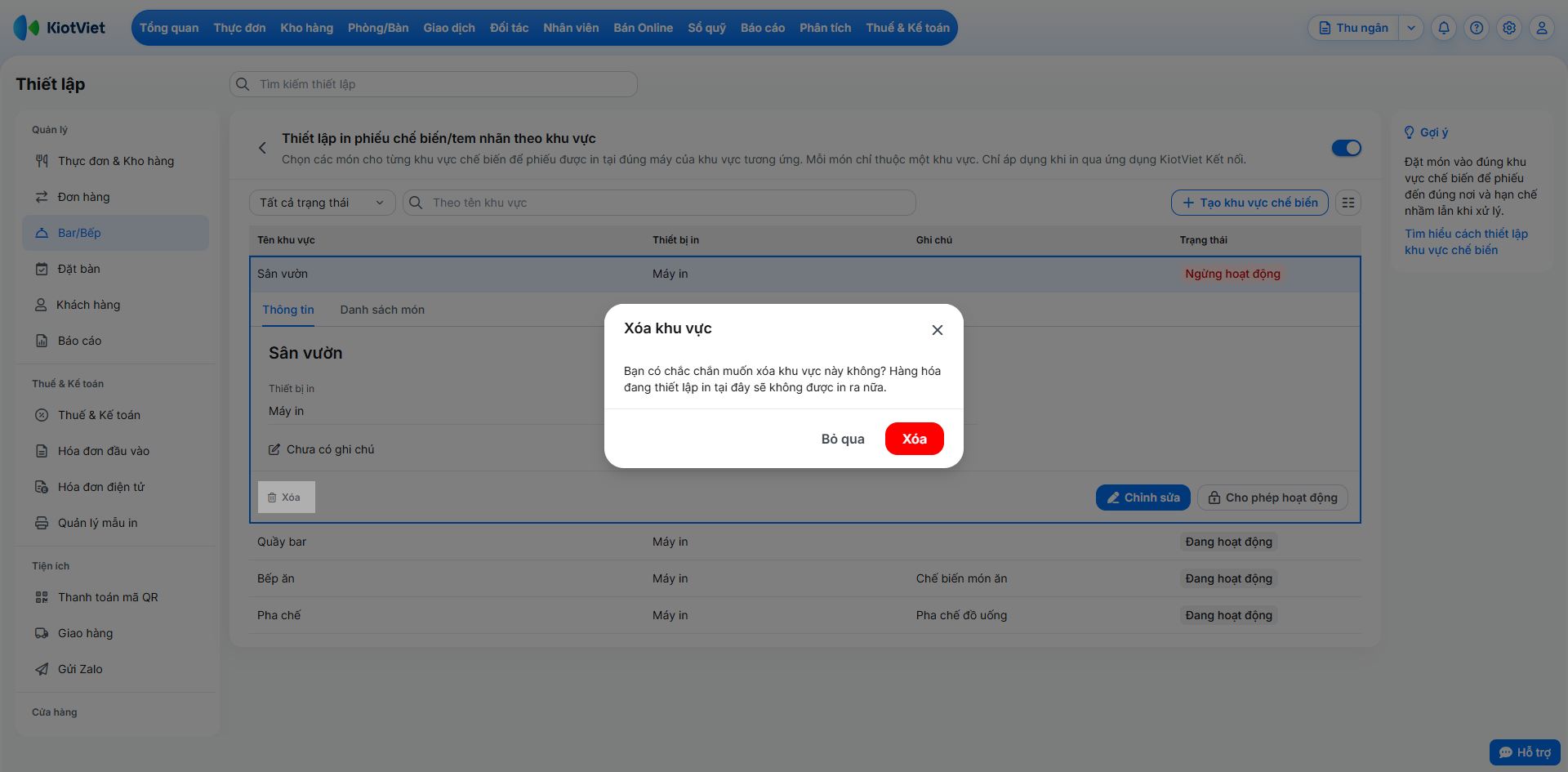Click the Chỉnh sửa button
The height and width of the screenshot is (772, 1568).
[1143, 498]
